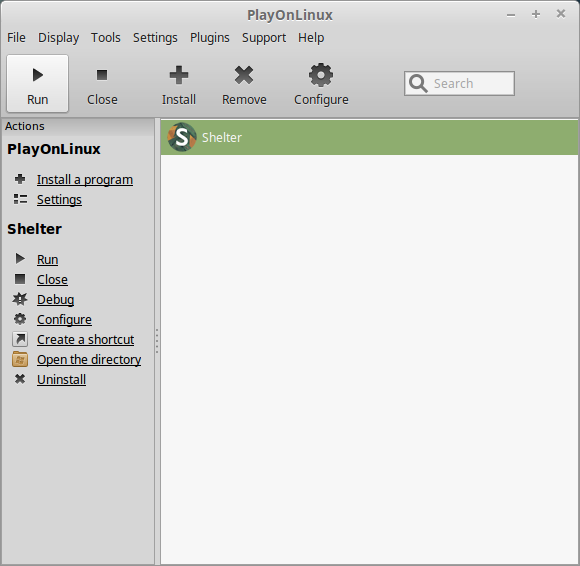
Task: Click the Configure link in sidebar
Action: click(64, 320)
